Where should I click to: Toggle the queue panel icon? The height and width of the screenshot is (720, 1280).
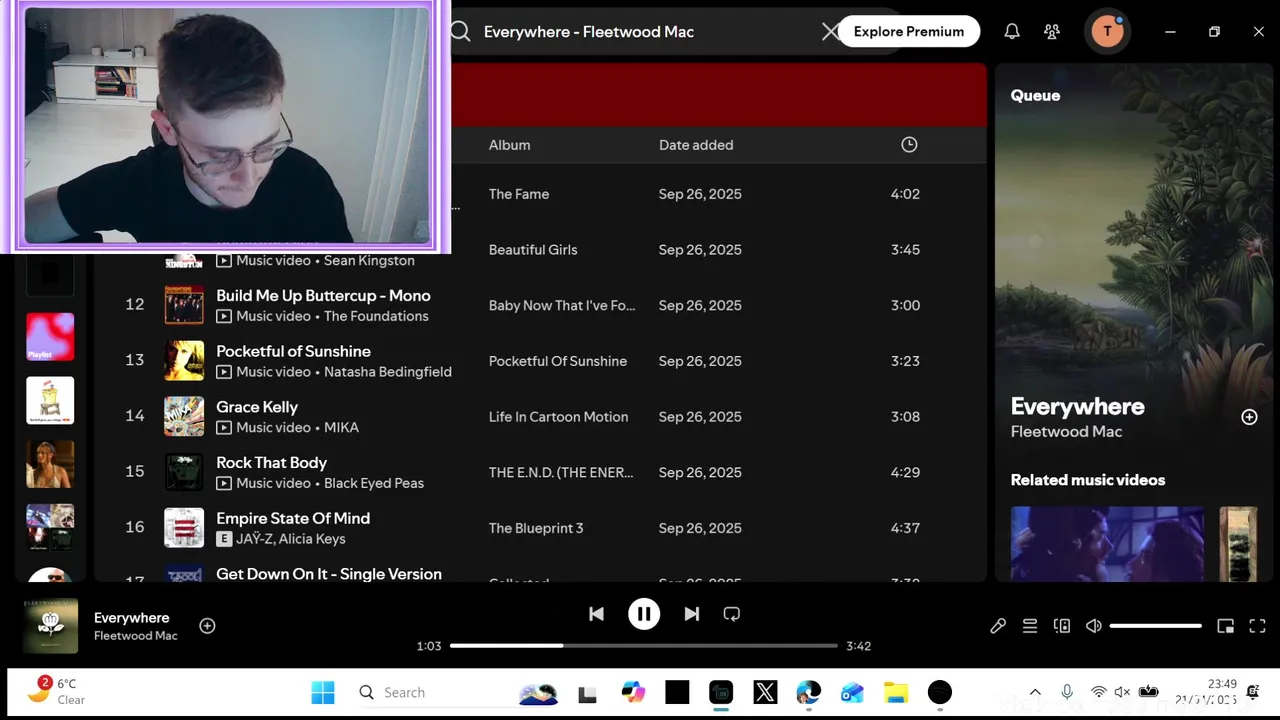click(x=1030, y=626)
